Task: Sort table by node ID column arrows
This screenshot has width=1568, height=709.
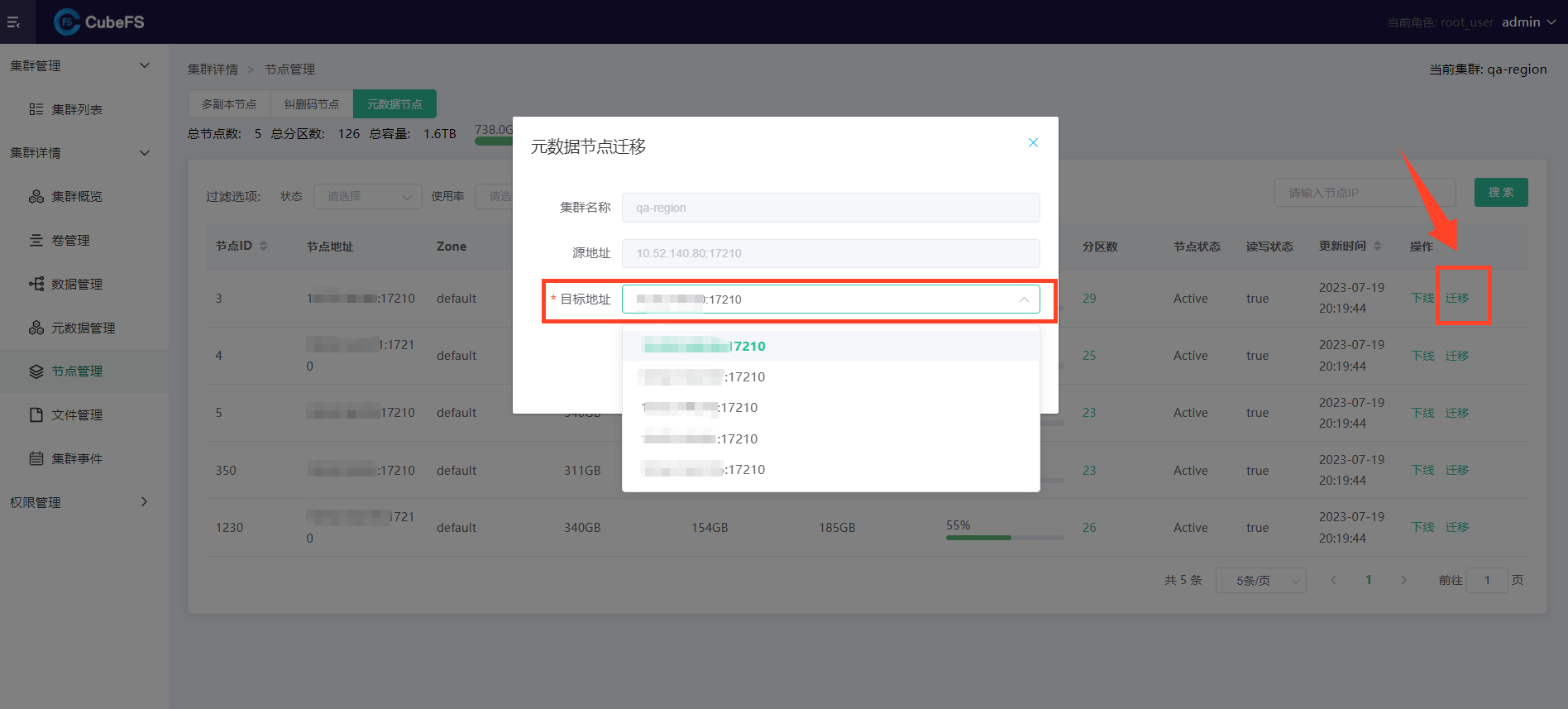Action: click(x=264, y=247)
